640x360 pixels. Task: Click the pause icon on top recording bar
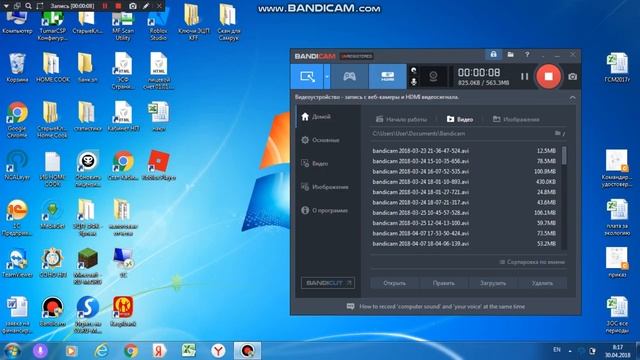pyautogui.click(x=105, y=6)
